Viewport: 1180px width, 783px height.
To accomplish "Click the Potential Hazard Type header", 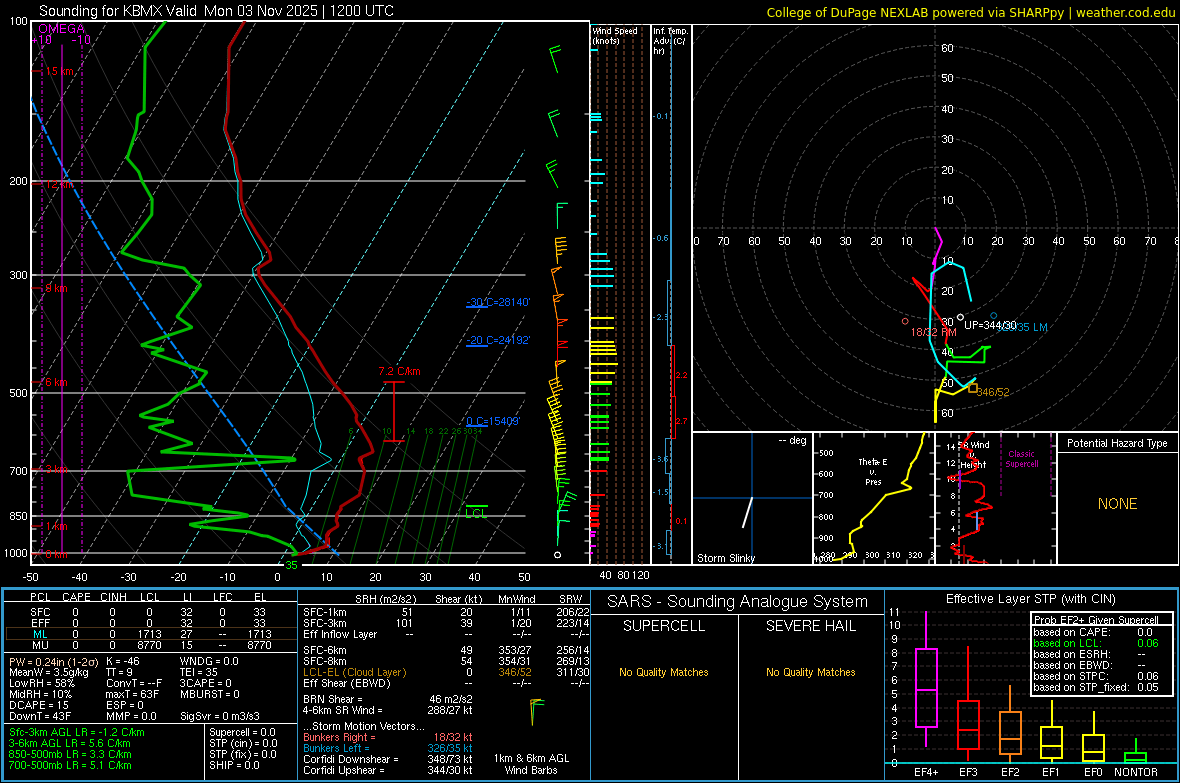I will click(1117, 443).
